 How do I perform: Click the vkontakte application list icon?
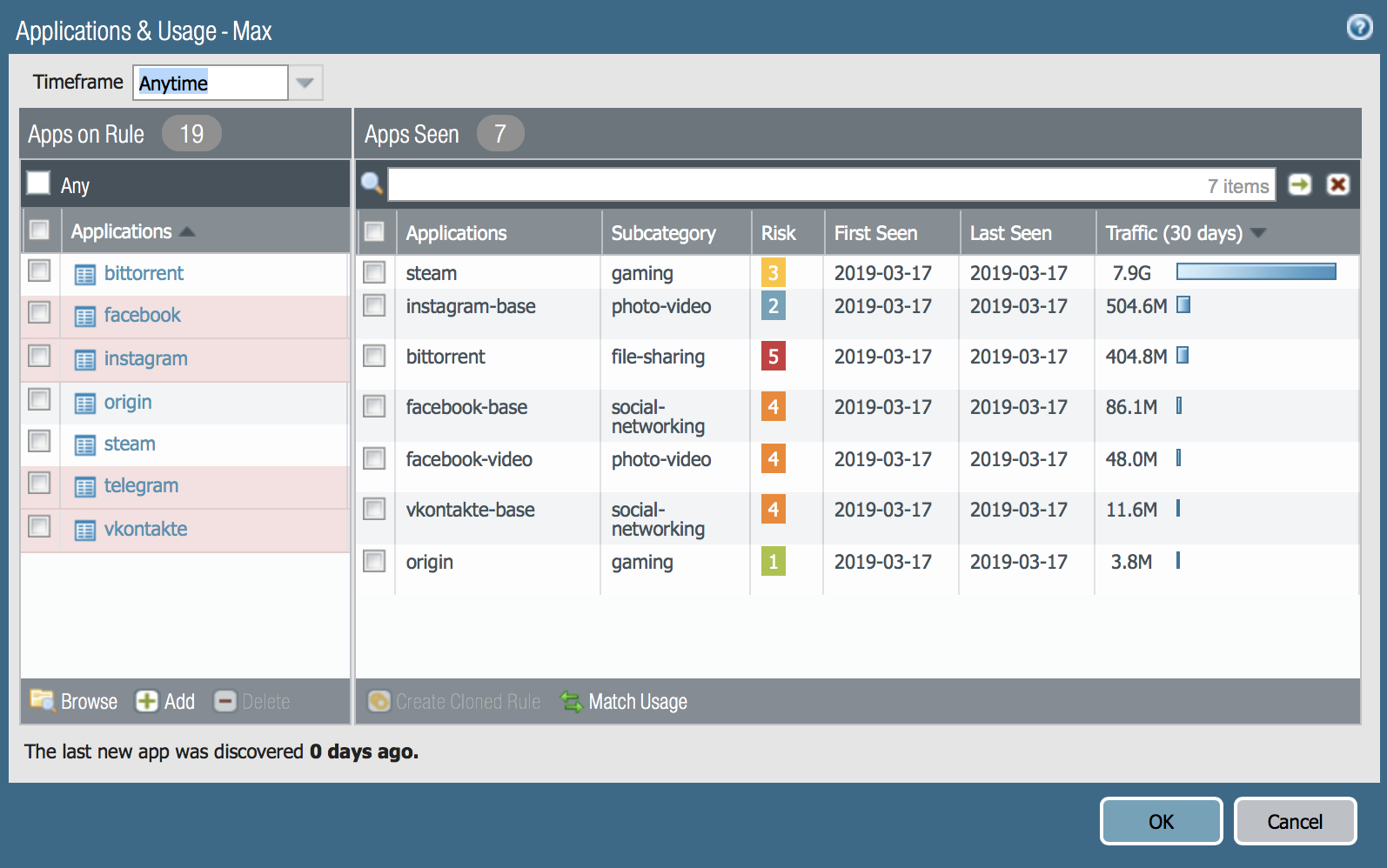(x=85, y=531)
